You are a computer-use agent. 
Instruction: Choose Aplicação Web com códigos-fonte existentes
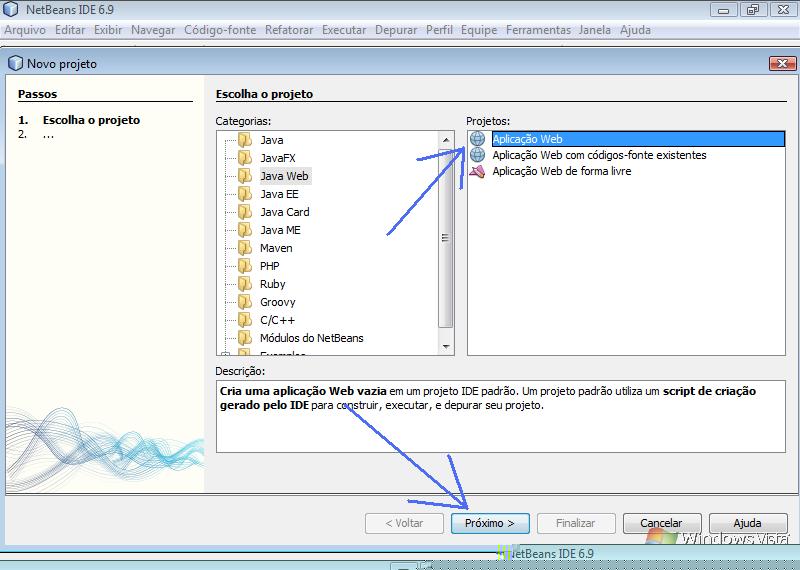point(599,155)
